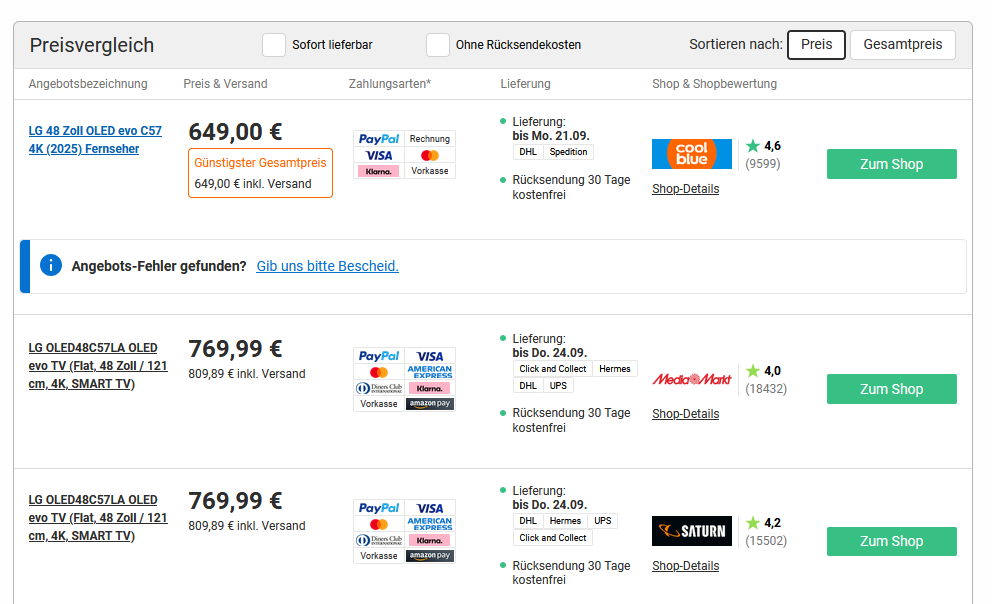Viewport: 992px width, 604px height.
Task: Click the Amazon Pay icon in MediaMarkt offer
Action: (430, 404)
